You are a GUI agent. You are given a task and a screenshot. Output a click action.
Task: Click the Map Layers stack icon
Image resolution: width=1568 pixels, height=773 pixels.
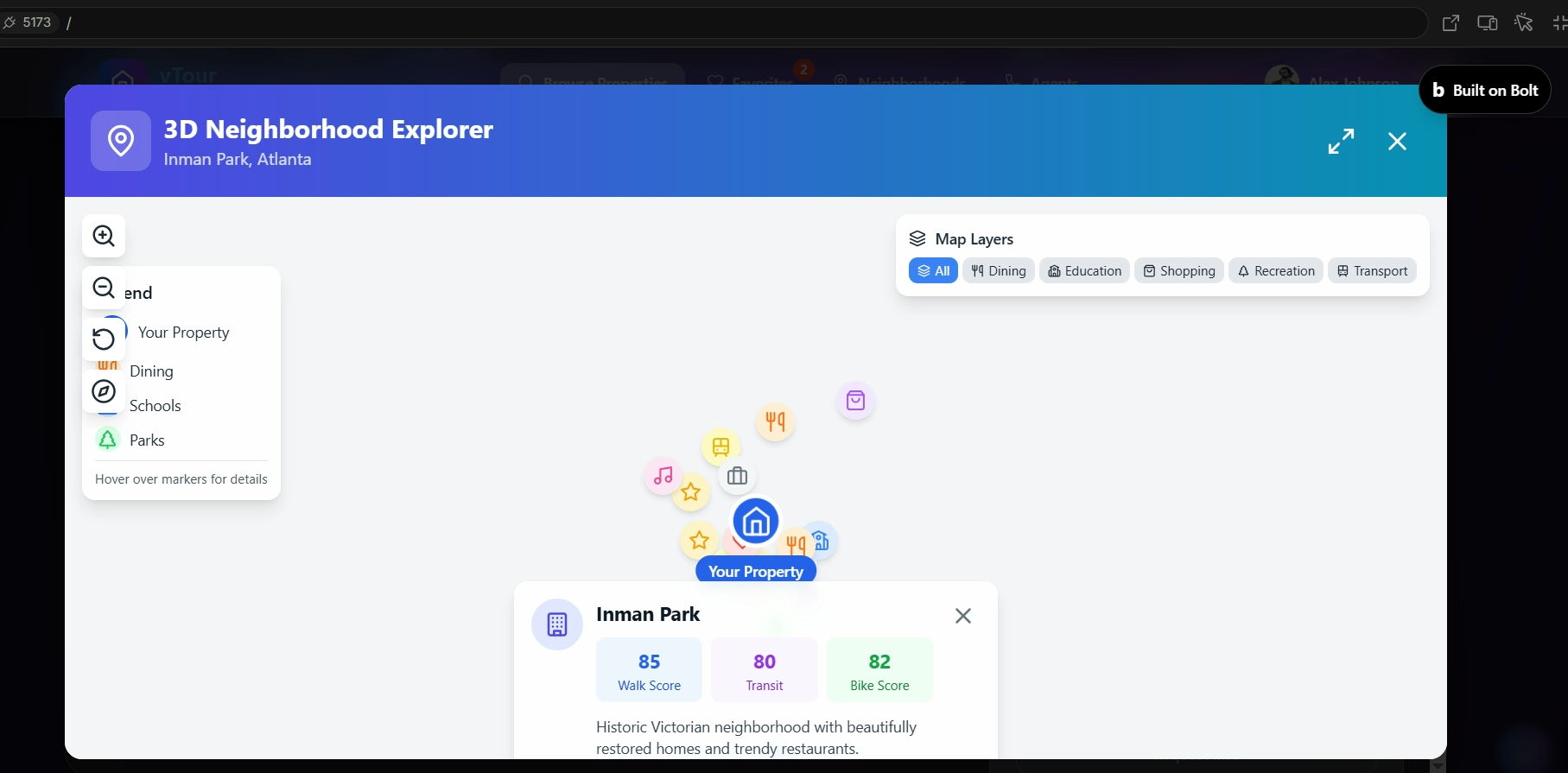click(917, 238)
